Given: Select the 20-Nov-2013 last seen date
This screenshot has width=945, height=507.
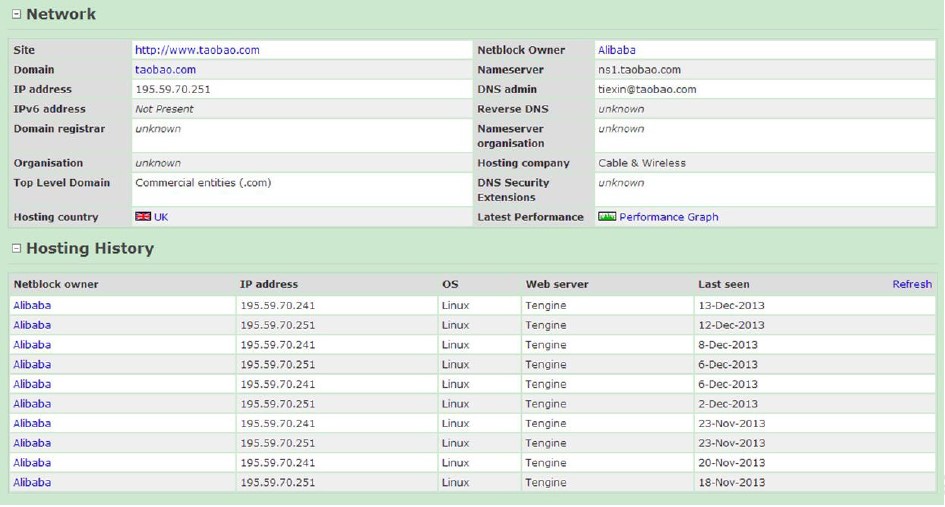Looking at the screenshot, I should click(x=732, y=463).
